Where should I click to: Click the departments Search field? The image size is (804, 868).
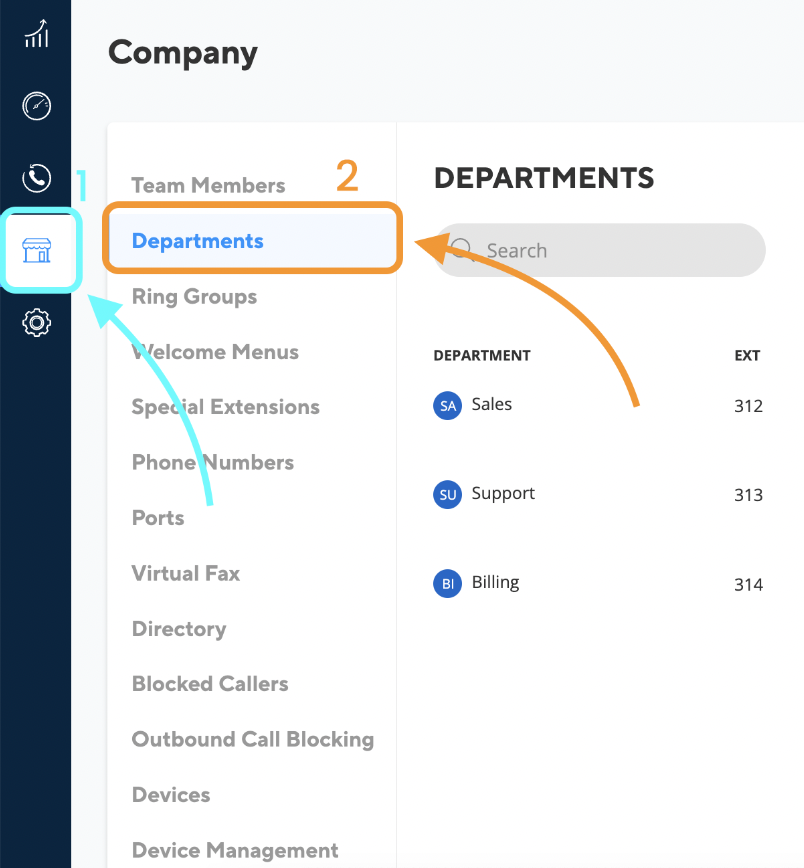pyautogui.click(x=600, y=250)
